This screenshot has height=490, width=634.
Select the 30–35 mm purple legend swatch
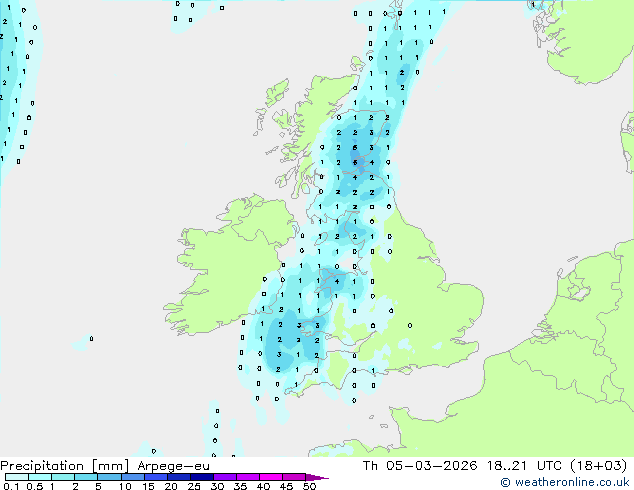coord(224,477)
